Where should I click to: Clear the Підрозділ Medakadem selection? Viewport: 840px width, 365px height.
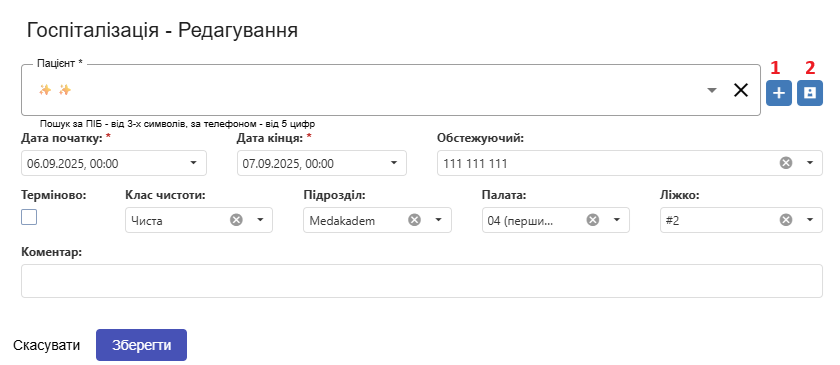pyautogui.click(x=414, y=220)
